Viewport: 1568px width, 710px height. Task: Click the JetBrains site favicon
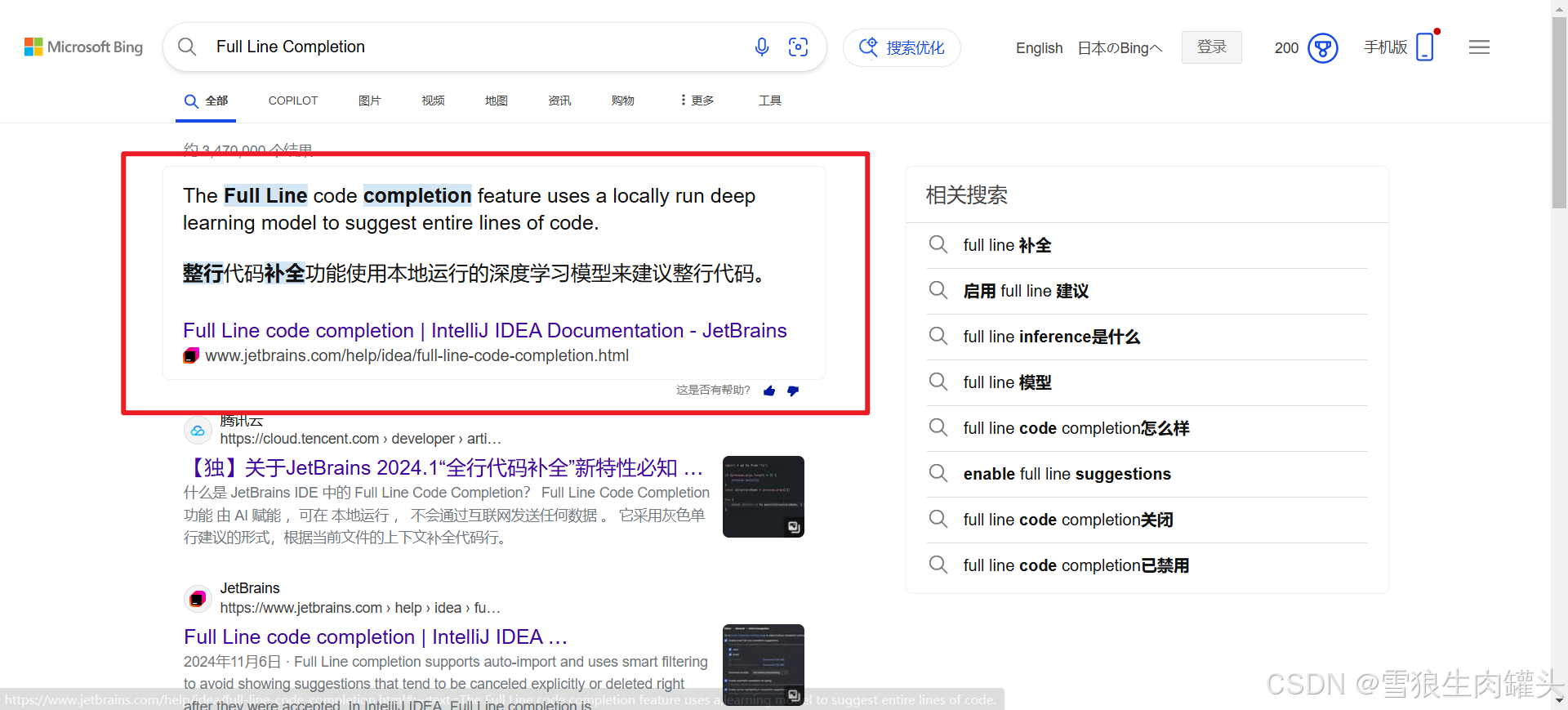click(197, 599)
